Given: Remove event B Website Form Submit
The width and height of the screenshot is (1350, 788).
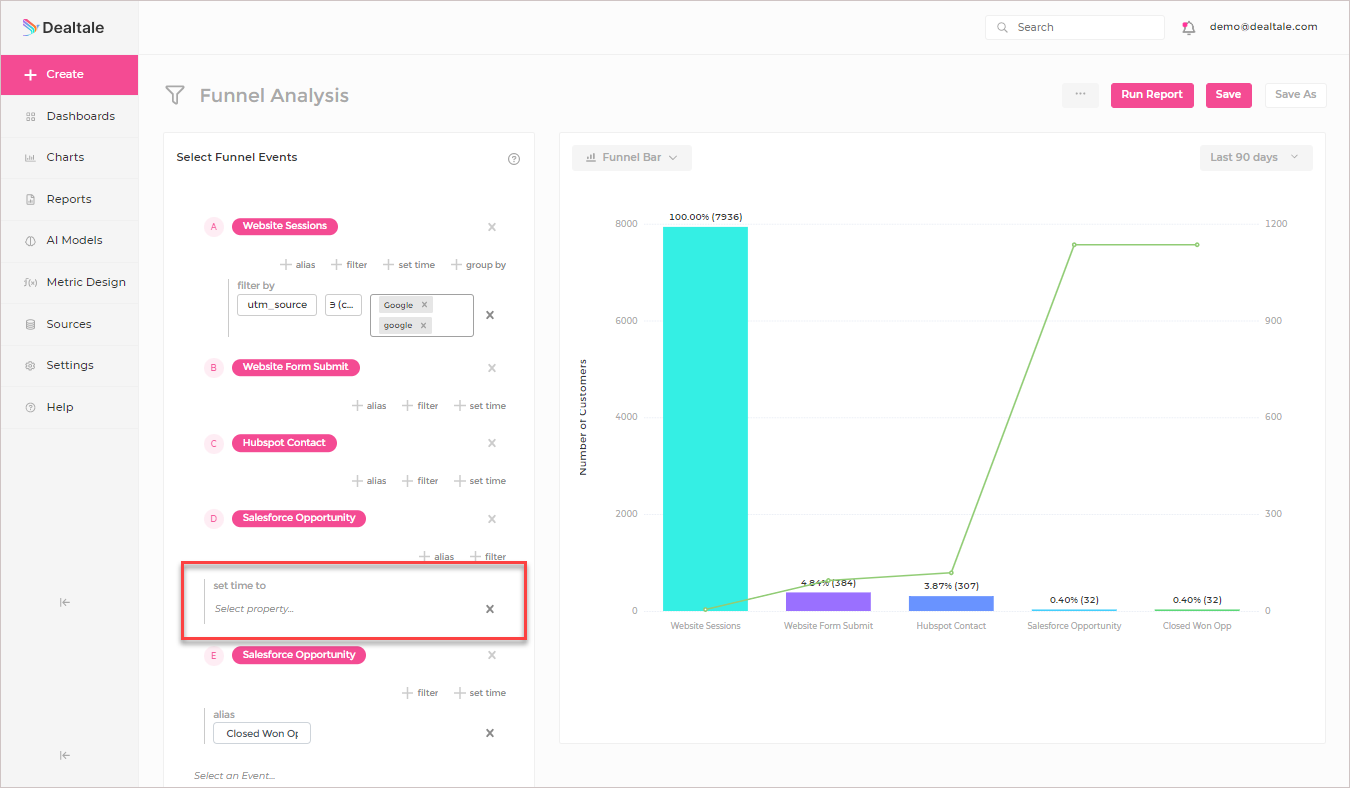Looking at the screenshot, I should coord(492,368).
